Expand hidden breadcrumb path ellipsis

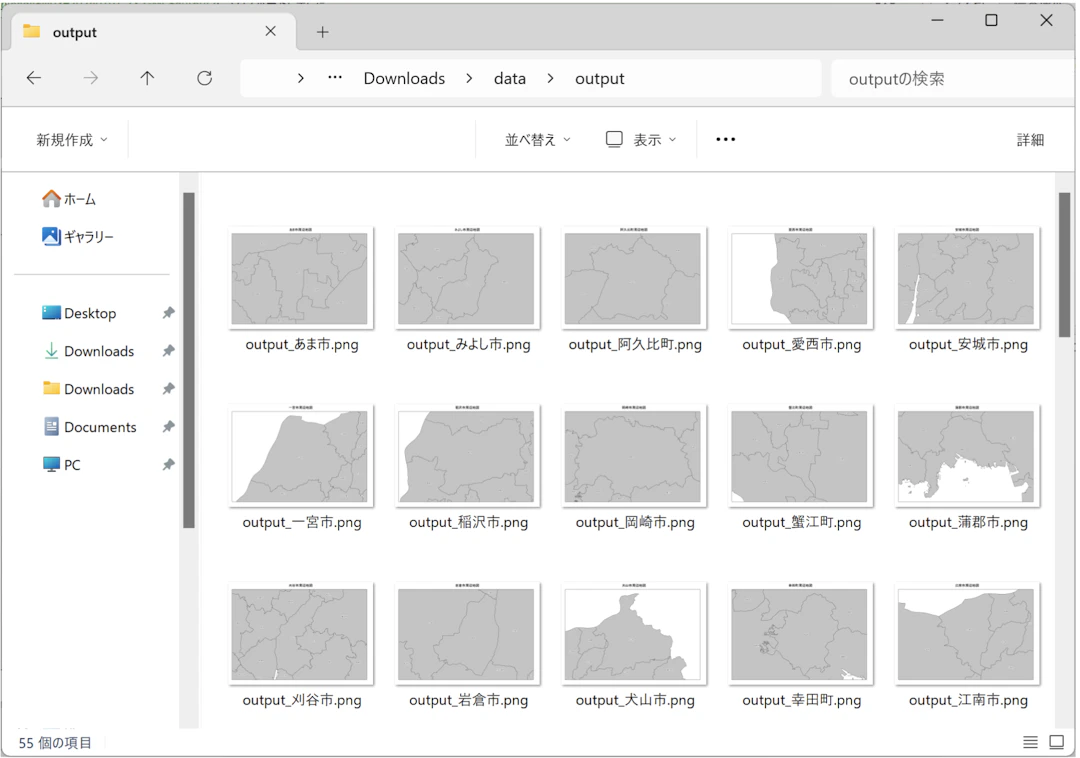[335, 78]
